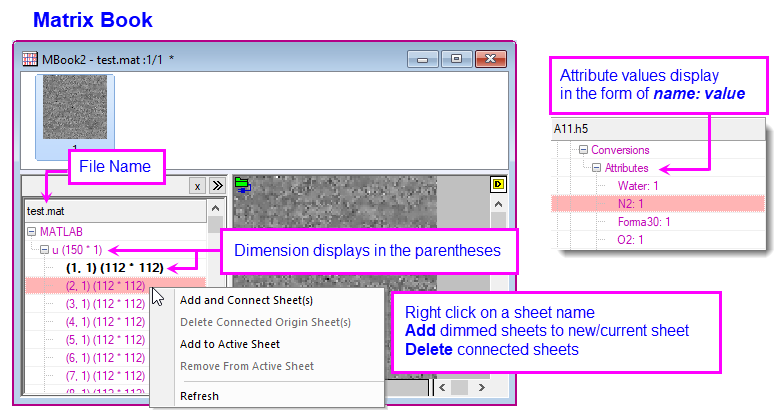Screen dimensions: 774x410
Task: Click the double-chevron collapse panel button
Action: coord(218,186)
